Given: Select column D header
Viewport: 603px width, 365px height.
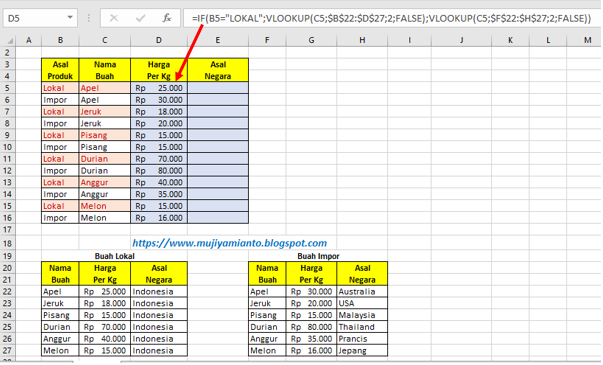Looking at the screenshot, I should point(159,40).
